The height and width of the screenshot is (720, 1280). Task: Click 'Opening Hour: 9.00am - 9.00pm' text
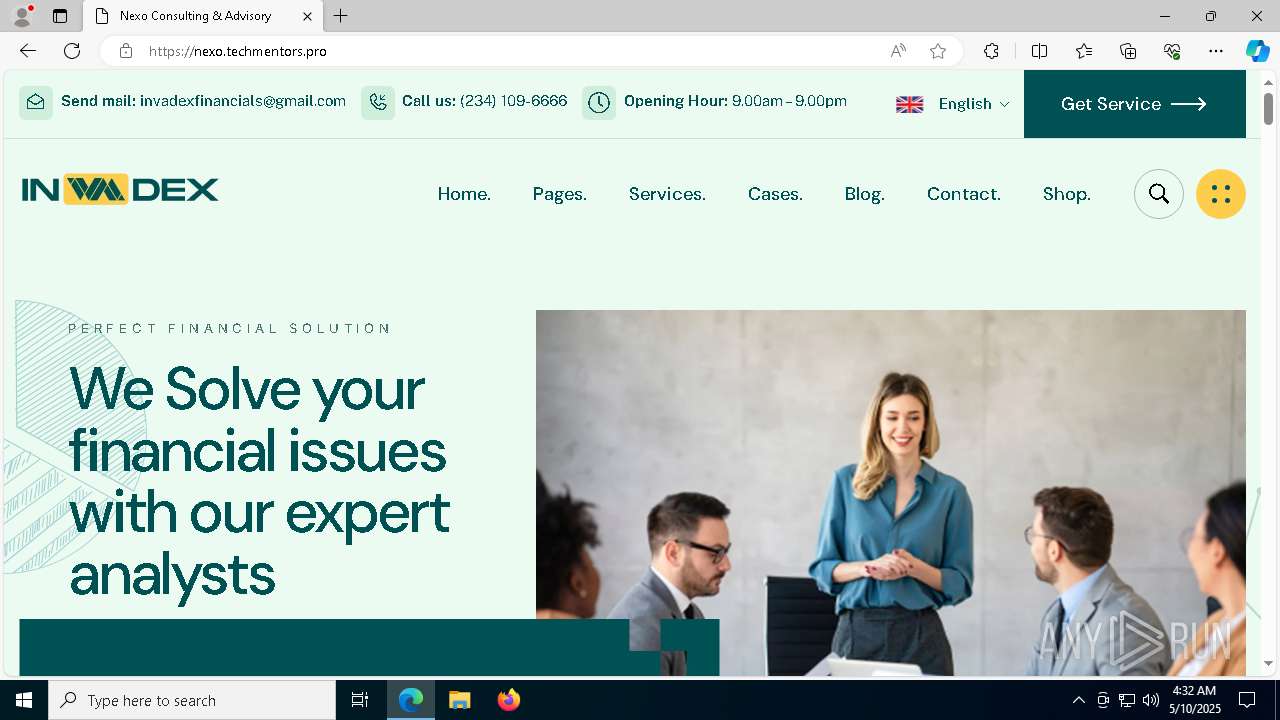click(x=735, y=101)
